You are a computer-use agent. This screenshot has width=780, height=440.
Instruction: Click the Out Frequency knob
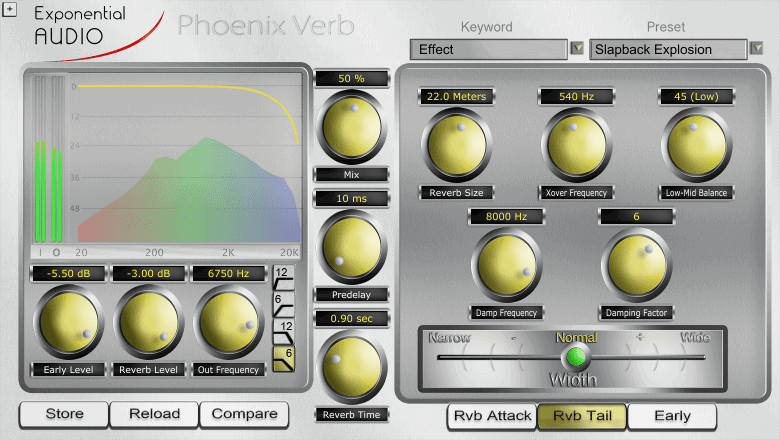click(x=228, y=322)
